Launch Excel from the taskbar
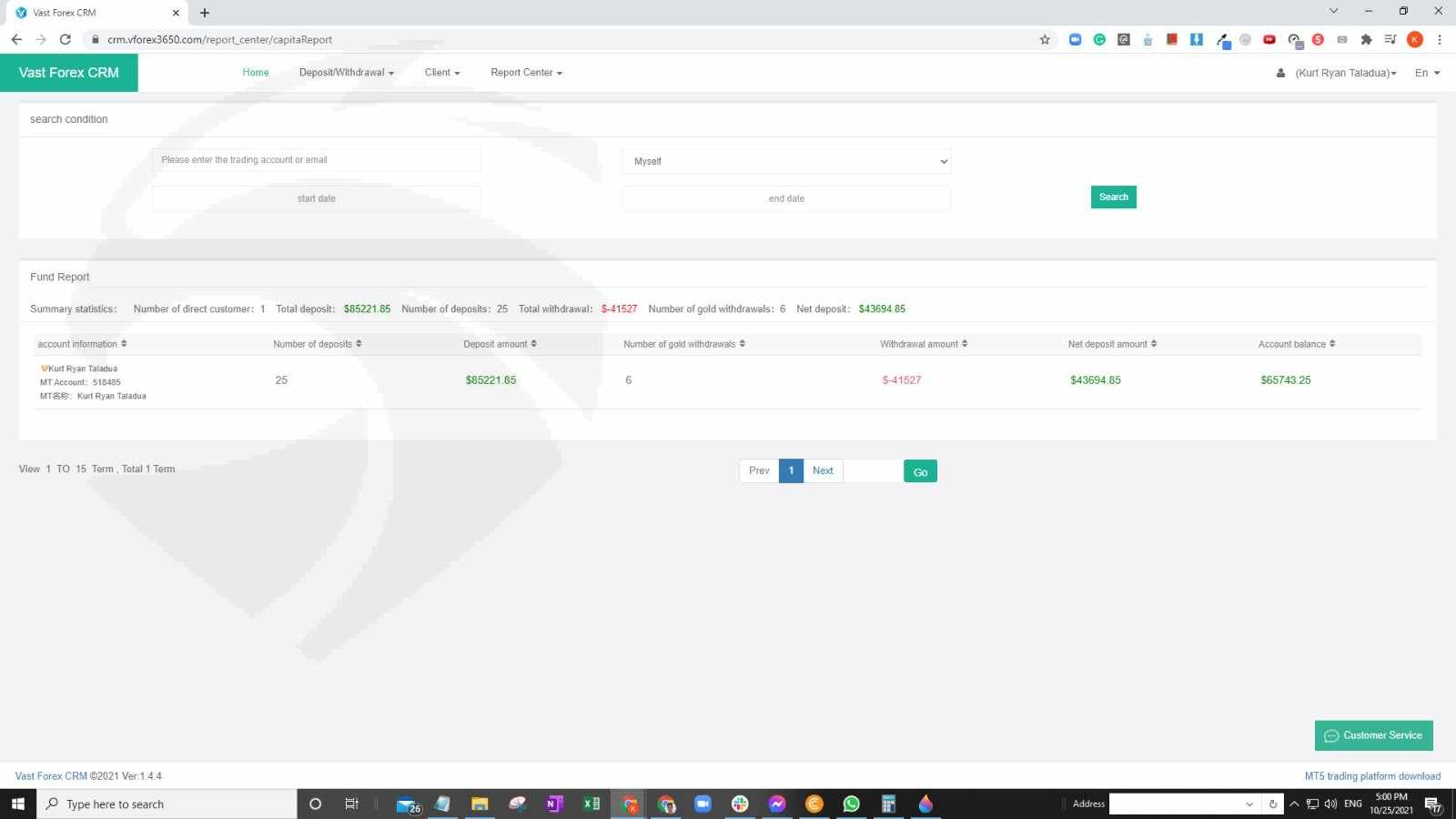The height and width of the screenshot is (819, 1456). tap(591, 804)
